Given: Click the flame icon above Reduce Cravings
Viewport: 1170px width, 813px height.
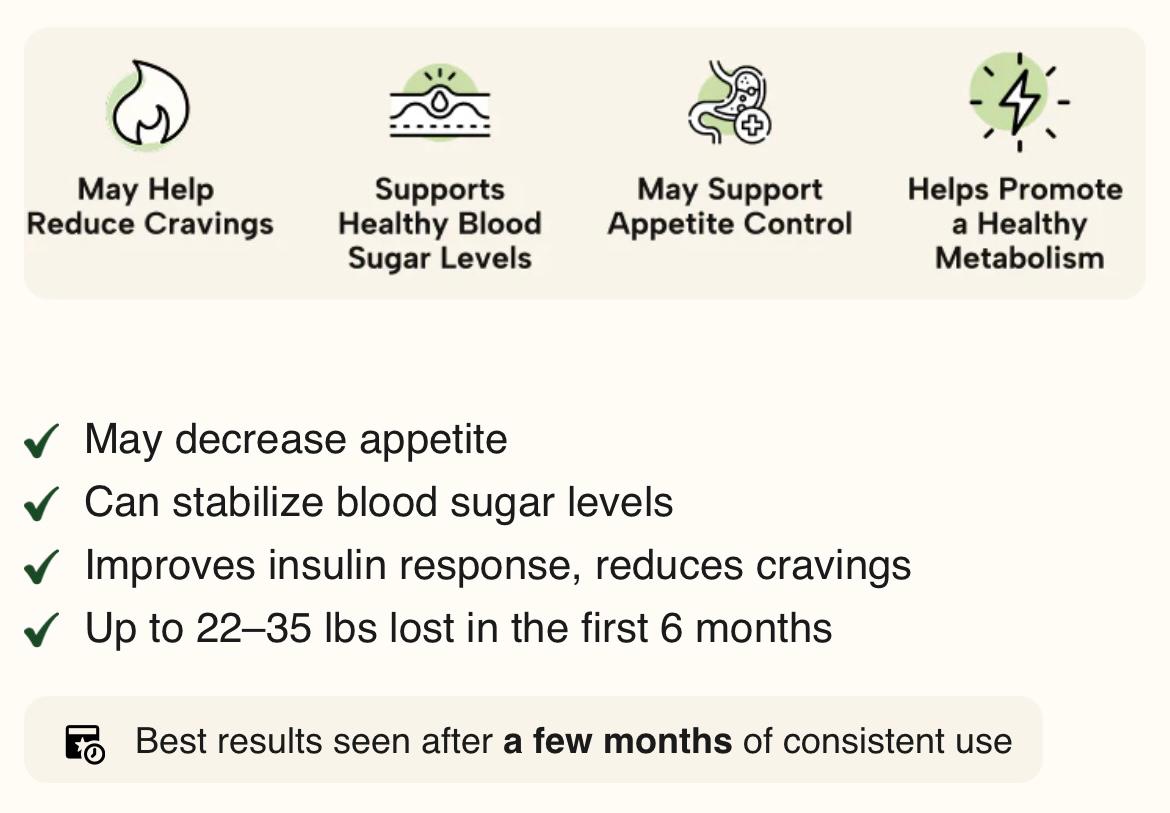Looking at the screenshot, I should click(148, 105).
